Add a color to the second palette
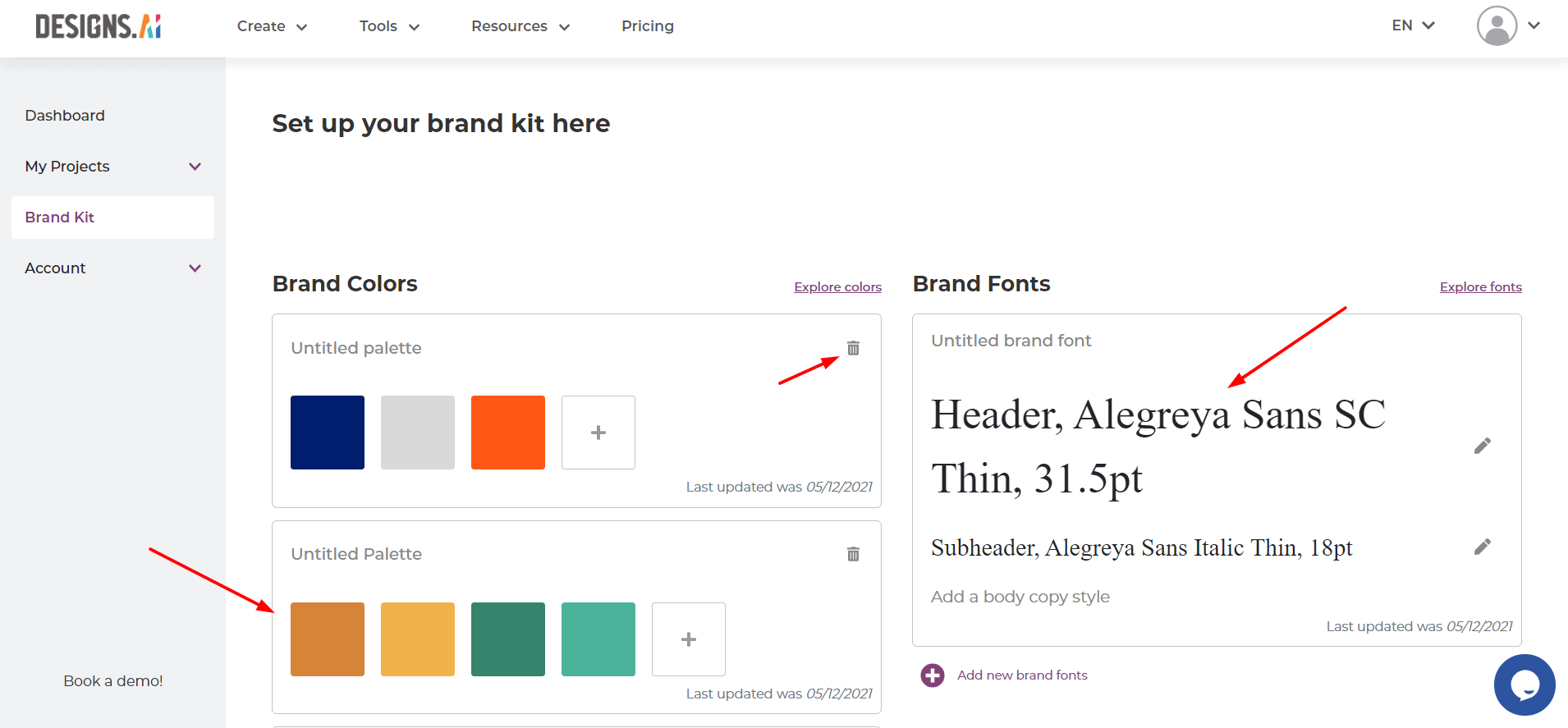 pyautogui.click(x=688, y=639)
